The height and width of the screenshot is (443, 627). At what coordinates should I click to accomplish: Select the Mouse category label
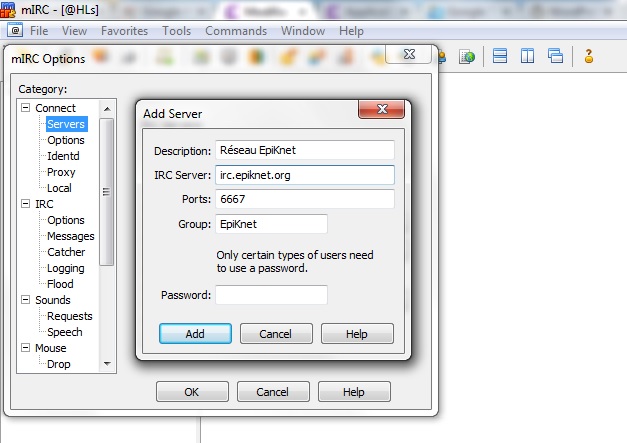tap(51, 348)
